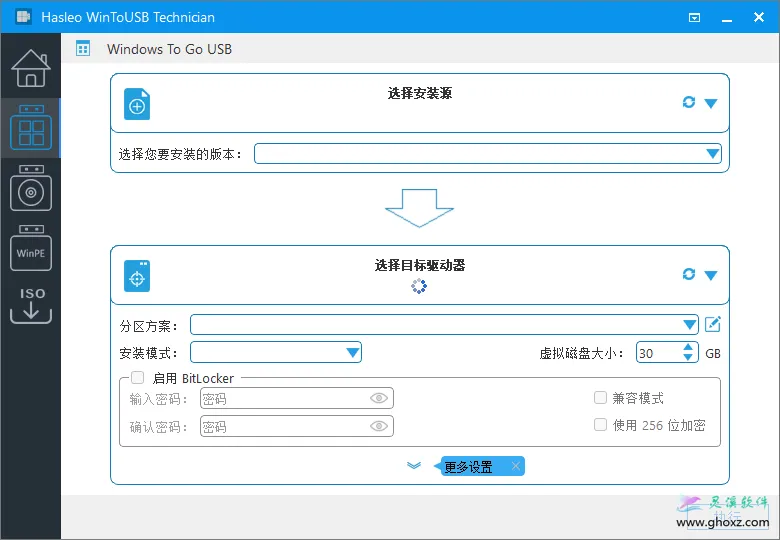Screen dimensions: 780x540
Task: Enable the 启用 BitLocker checkbox
Action: 137,377
